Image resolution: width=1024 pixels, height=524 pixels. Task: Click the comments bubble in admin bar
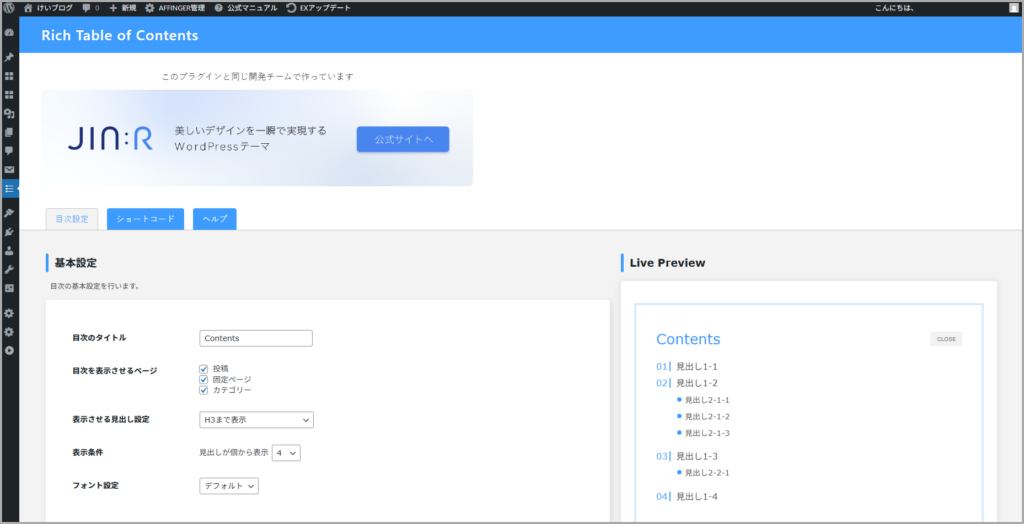click(x=87, y=7)
